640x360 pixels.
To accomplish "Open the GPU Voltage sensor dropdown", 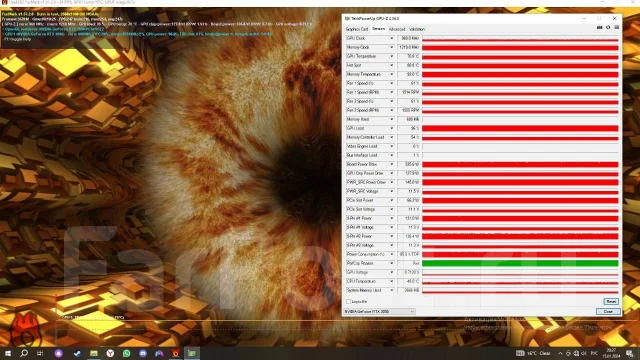I will [x=391, y=272].
